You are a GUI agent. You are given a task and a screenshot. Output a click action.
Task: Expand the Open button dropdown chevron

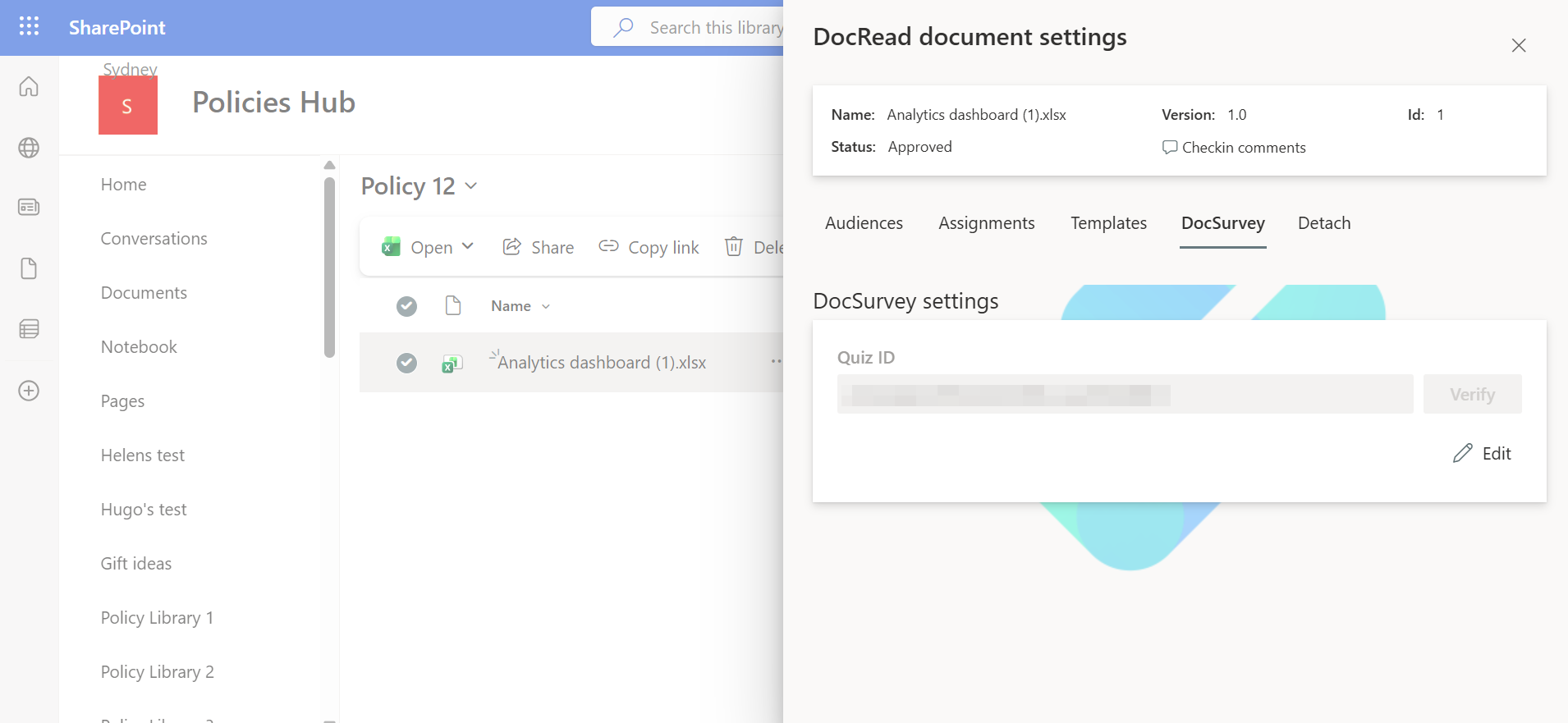pyautogui.click(x=468, y=246)
